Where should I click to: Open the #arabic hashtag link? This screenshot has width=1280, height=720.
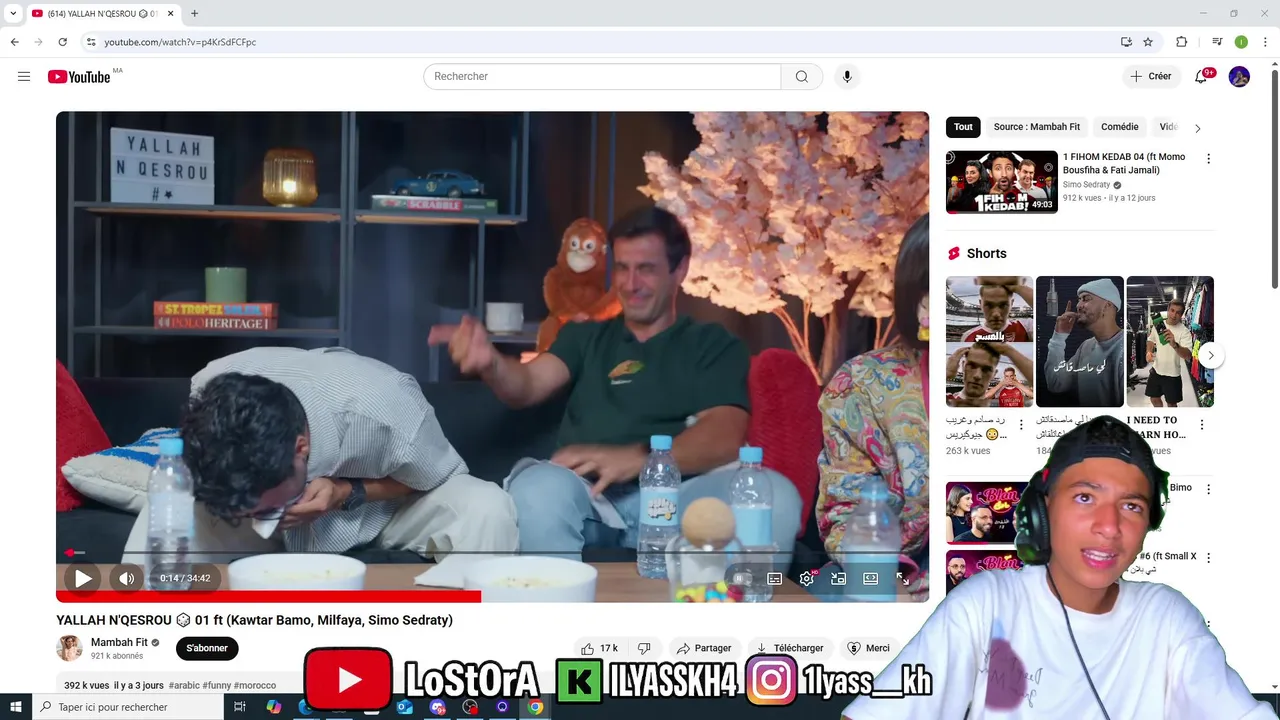tap(184, 686)
